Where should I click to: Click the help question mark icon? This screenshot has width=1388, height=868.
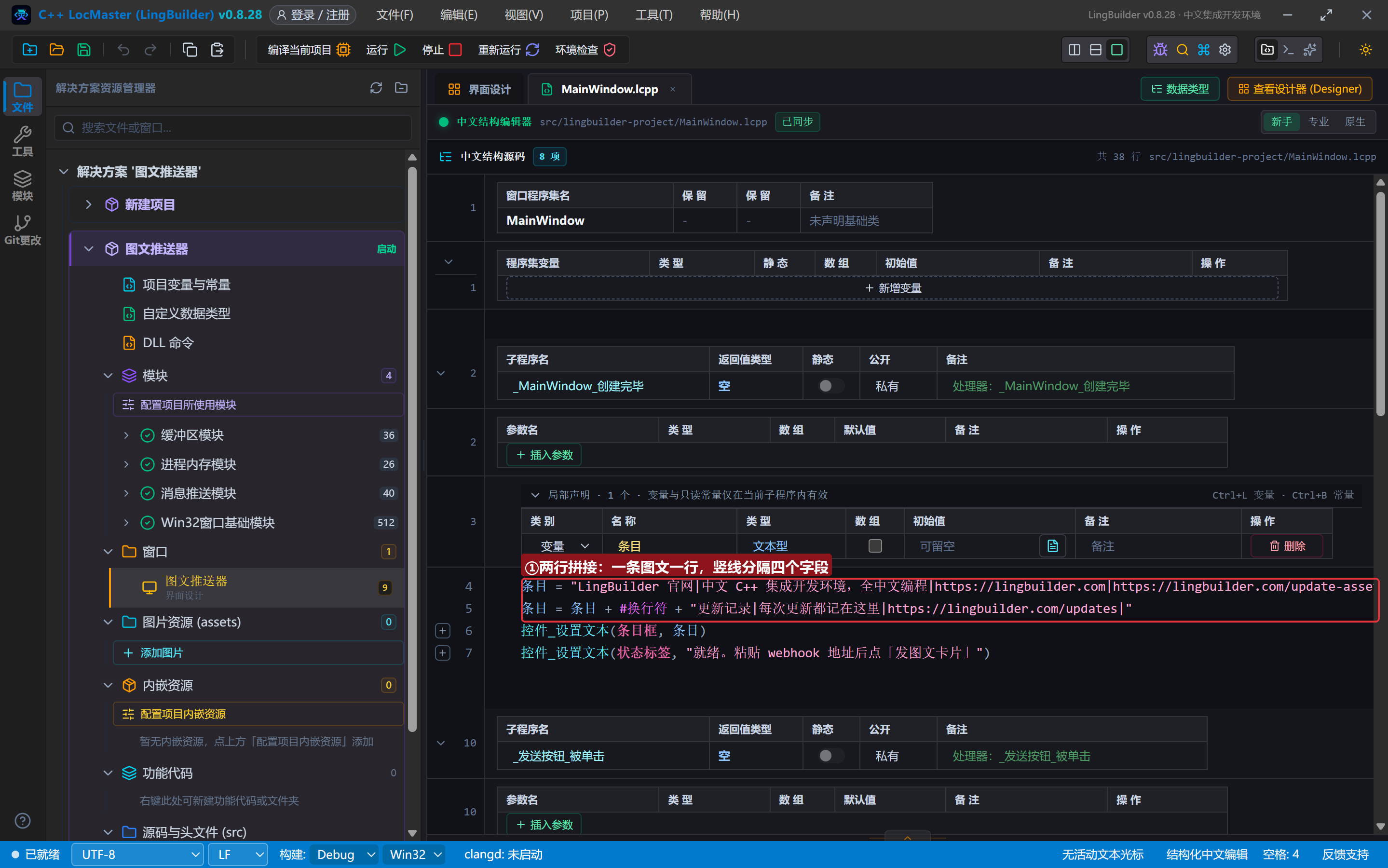[x=22, y=821]
